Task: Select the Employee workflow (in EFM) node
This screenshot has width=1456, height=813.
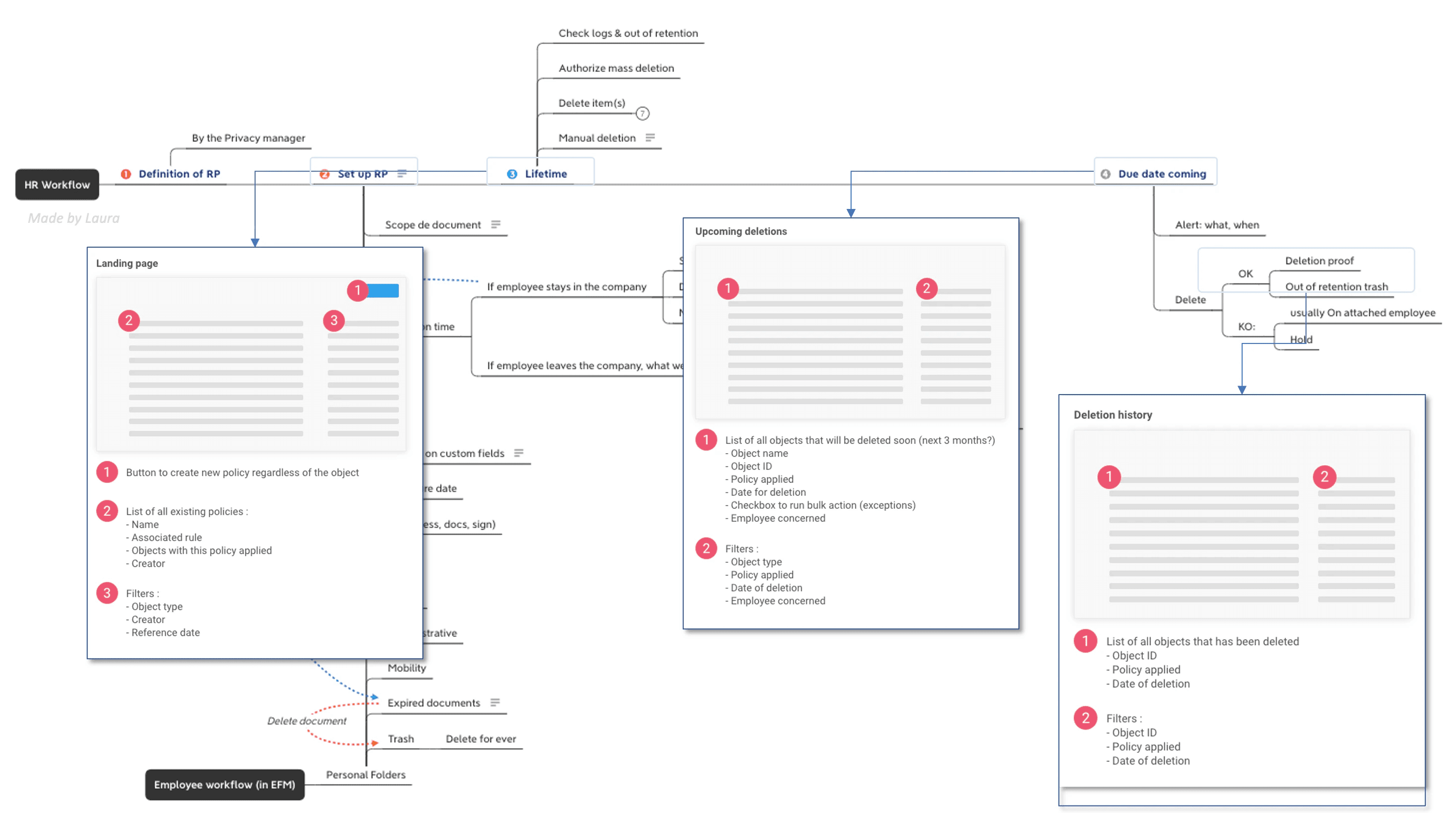Action: pos(224,784)
